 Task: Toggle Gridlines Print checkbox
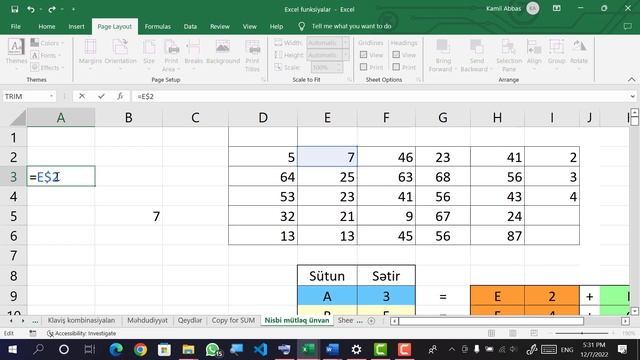click(x=364, y=67)
